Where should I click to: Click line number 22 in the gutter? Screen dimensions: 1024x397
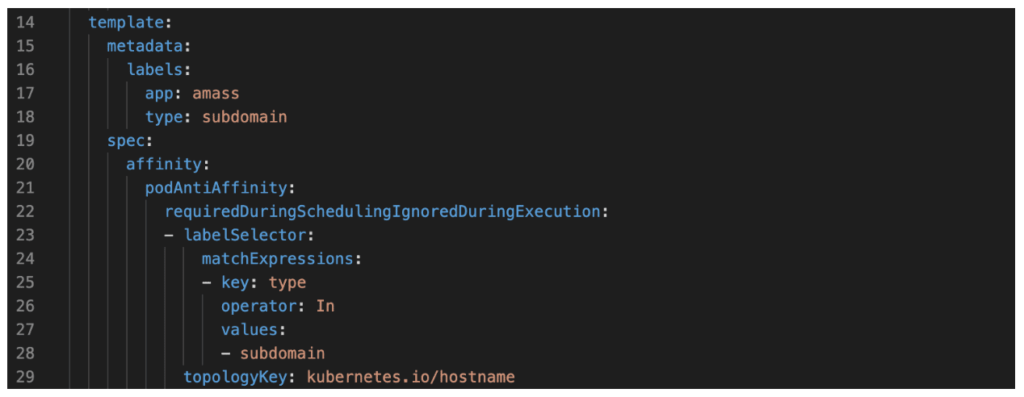click(x=26, y=212)
